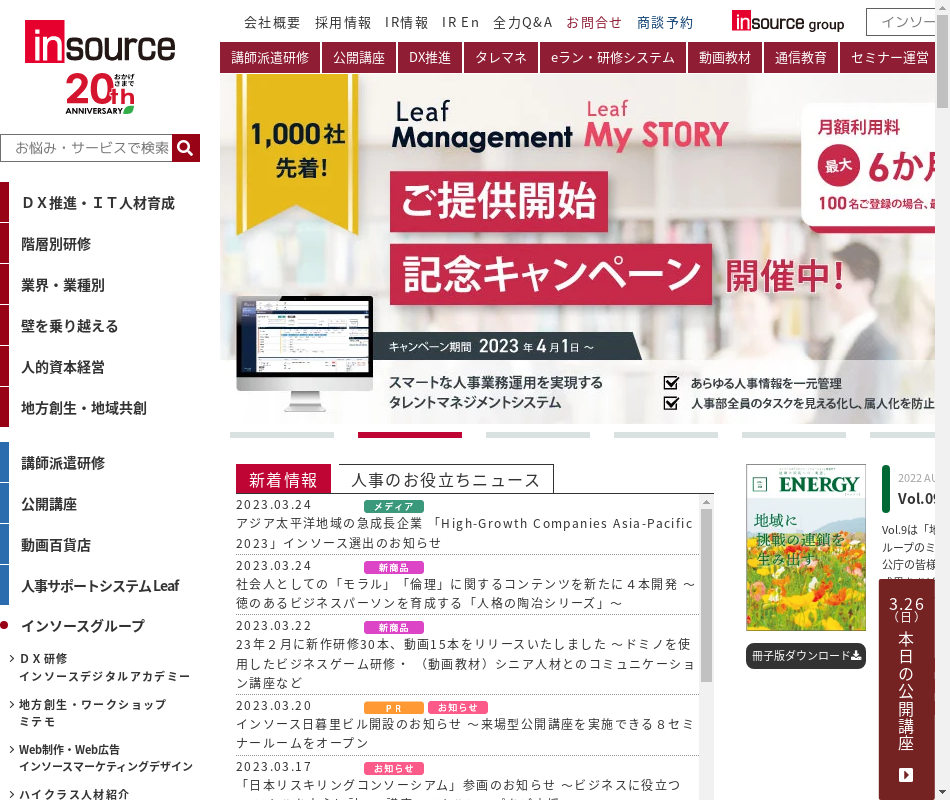Open 人的資本経営 sidebar item
Viewport: 950px width, 800px height.
[x=100, y=367]
